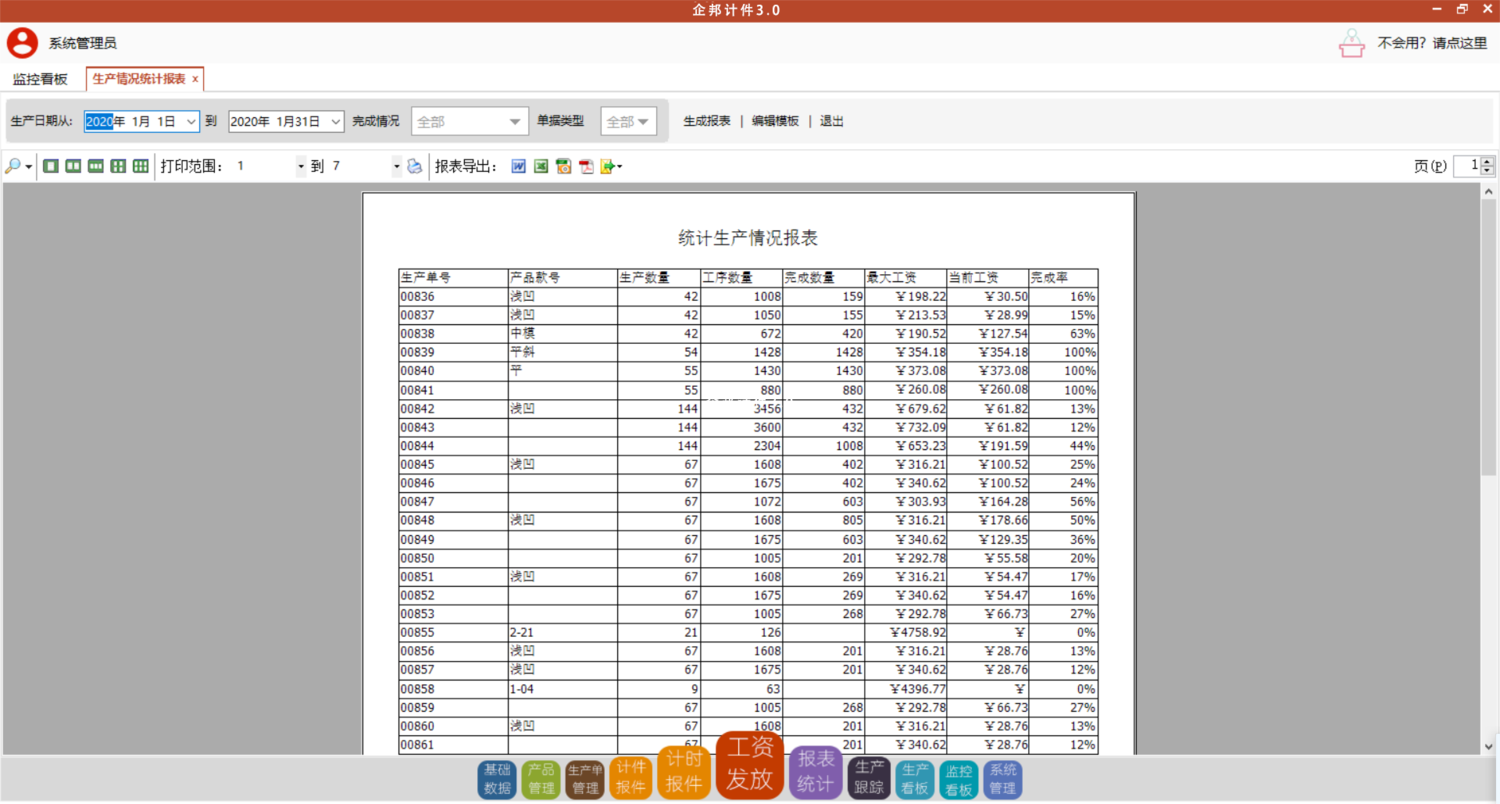Click the 编辑模板 link
1500x804 pixels.
pyautogui.click(x=775, y=121)
